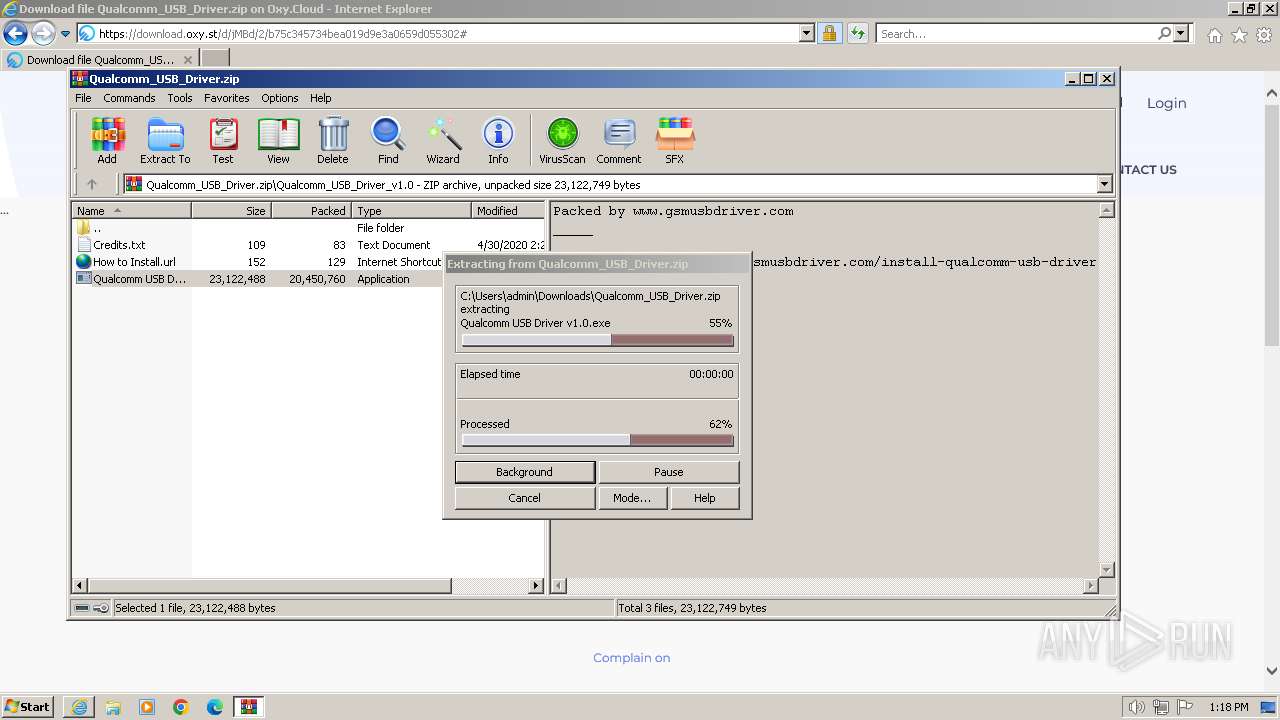Open the archive path dropdown arrow

coord(1104,184)
